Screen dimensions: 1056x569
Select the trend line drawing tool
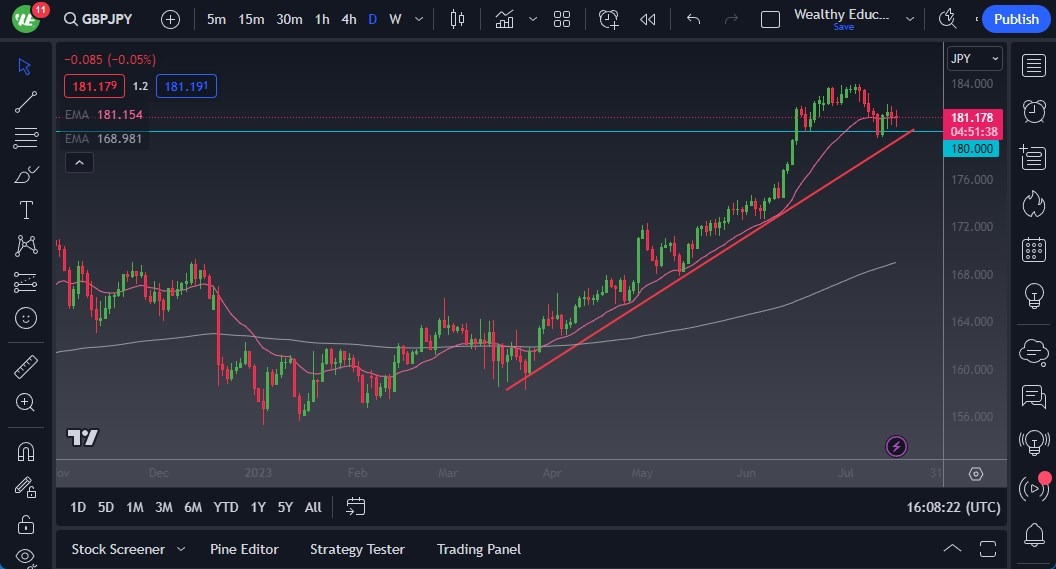pyautogui.click(x=26, y=101)
